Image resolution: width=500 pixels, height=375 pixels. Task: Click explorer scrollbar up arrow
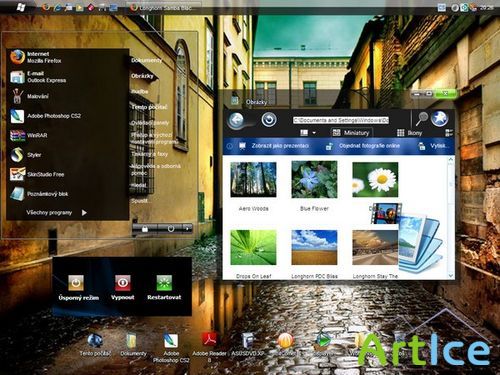tap(451, 160)
